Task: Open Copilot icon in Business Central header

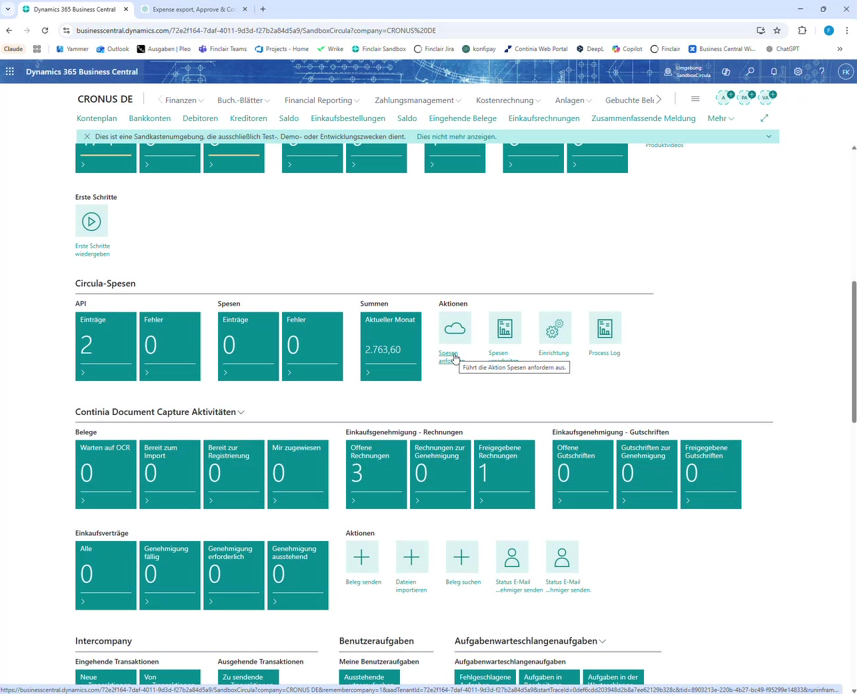Action: pos(726,72)
